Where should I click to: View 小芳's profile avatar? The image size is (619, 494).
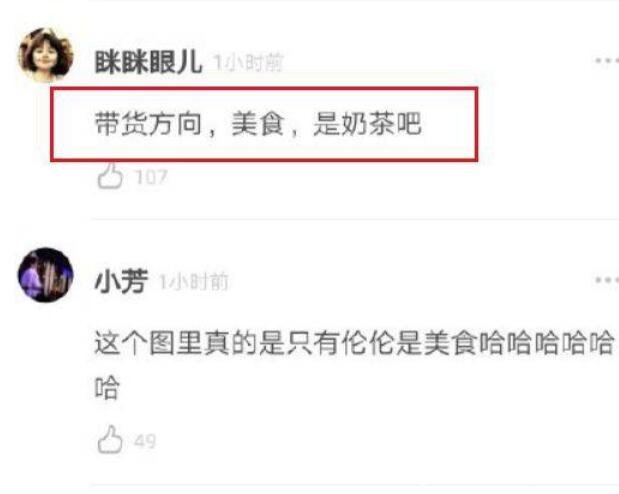46,275
